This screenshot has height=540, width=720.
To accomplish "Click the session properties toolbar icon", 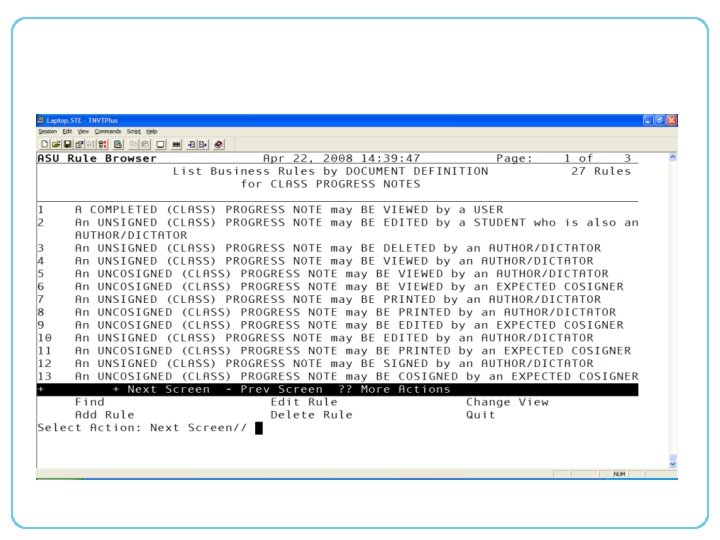I will 79,145.
